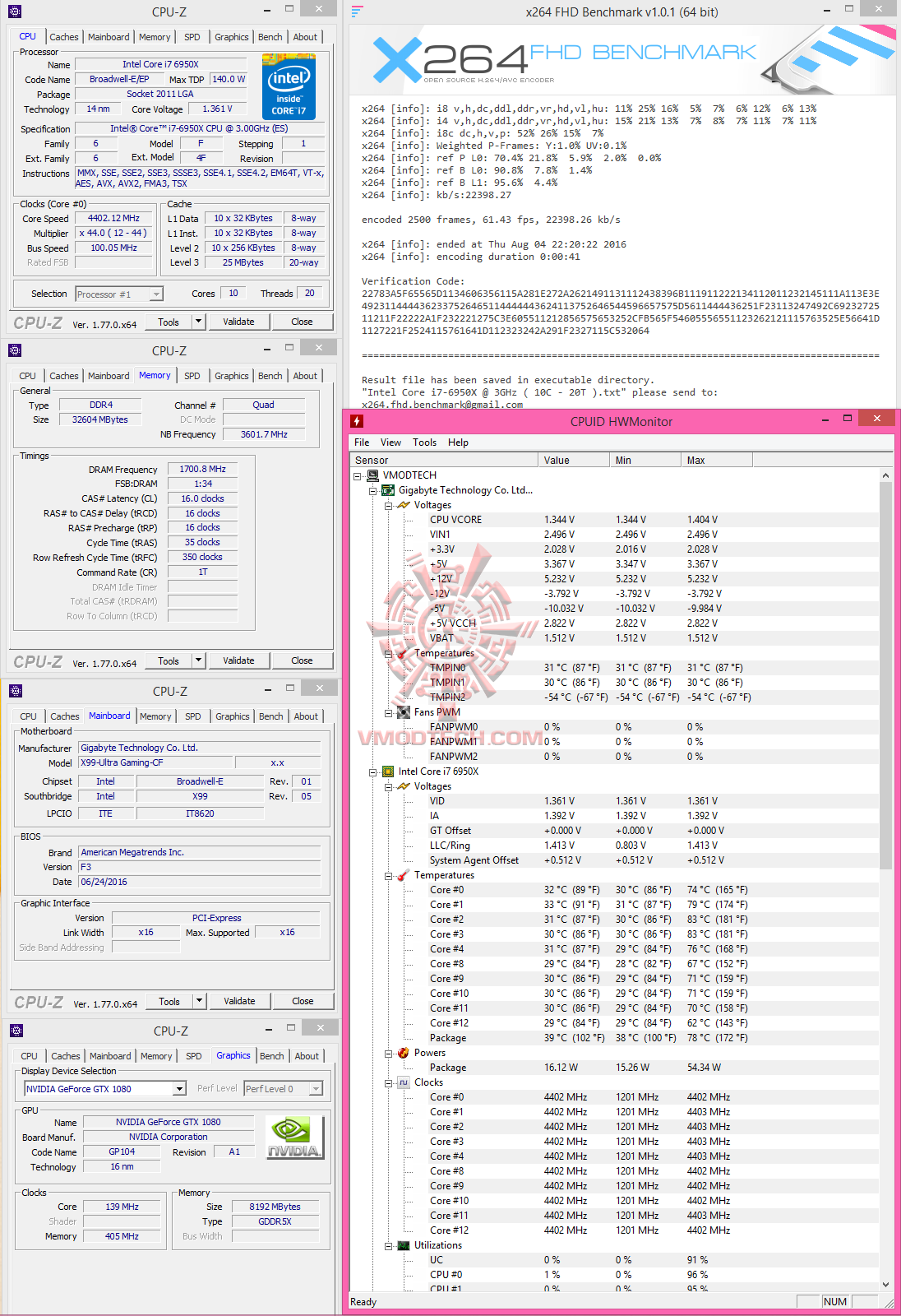Collapse the Utilizations group
This screenshot has width=901, height=1316.
point(389,1246)
